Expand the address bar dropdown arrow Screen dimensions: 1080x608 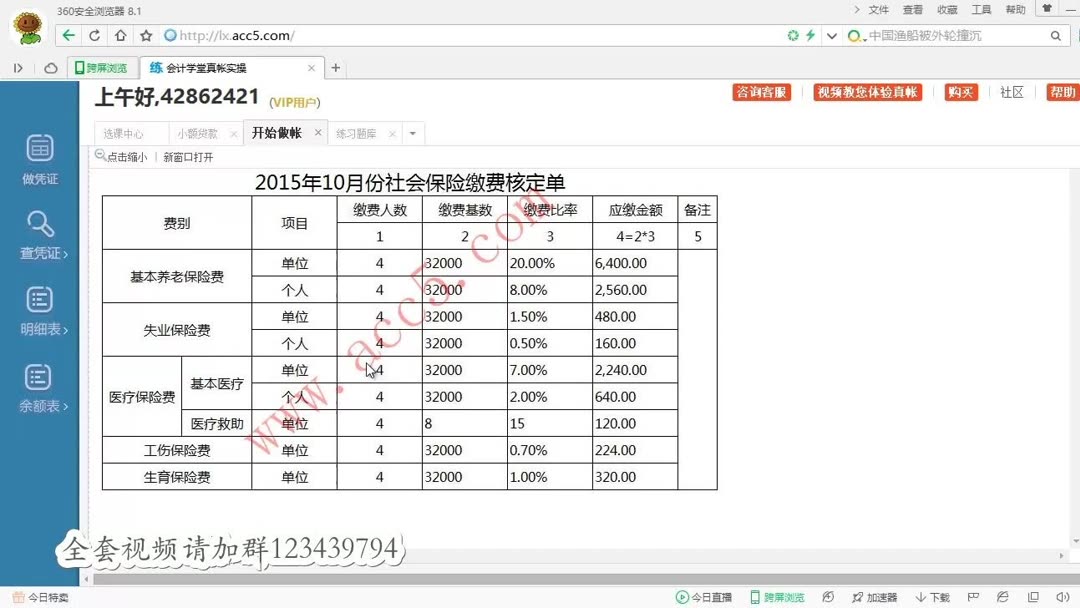click(x=833, y=34)
